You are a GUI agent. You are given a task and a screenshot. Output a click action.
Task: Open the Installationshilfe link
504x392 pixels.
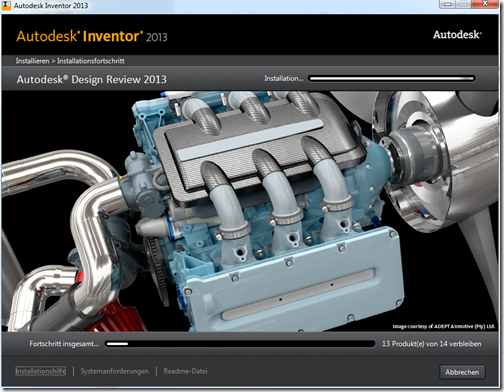coord(41,371)
